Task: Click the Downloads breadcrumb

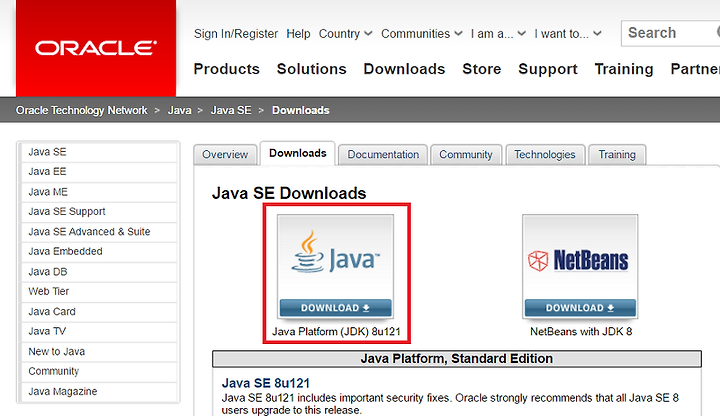Action: point(300,110)
